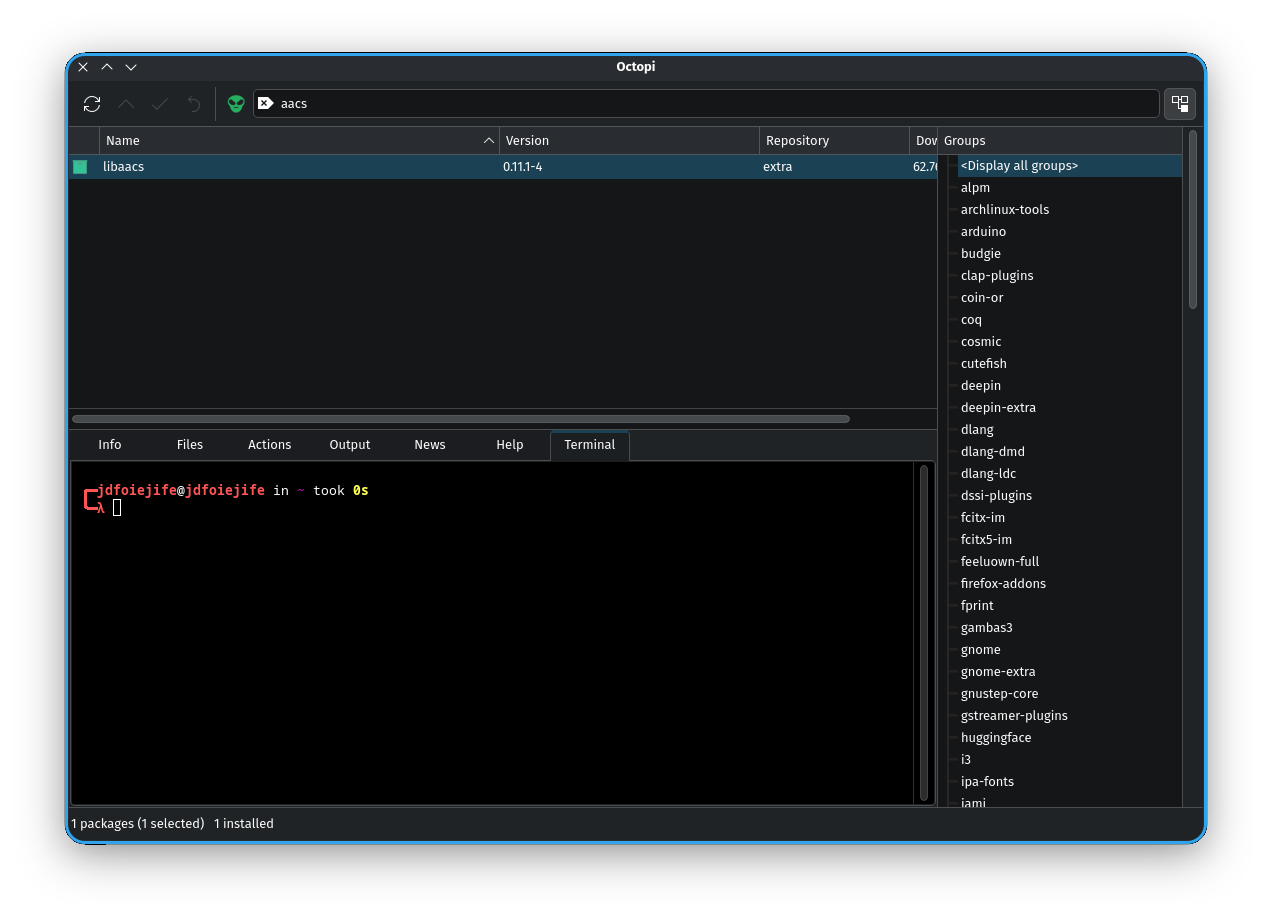Open the Actions tab

tap(270, 445)
